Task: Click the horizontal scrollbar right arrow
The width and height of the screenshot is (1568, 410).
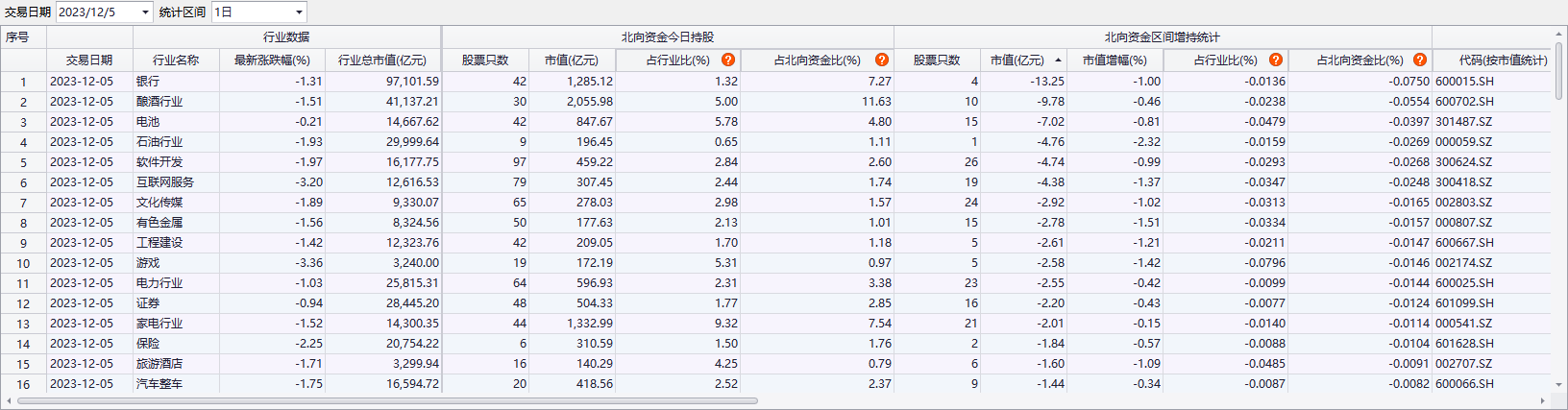Action: pyautogui.click(x=1544, y=400)
